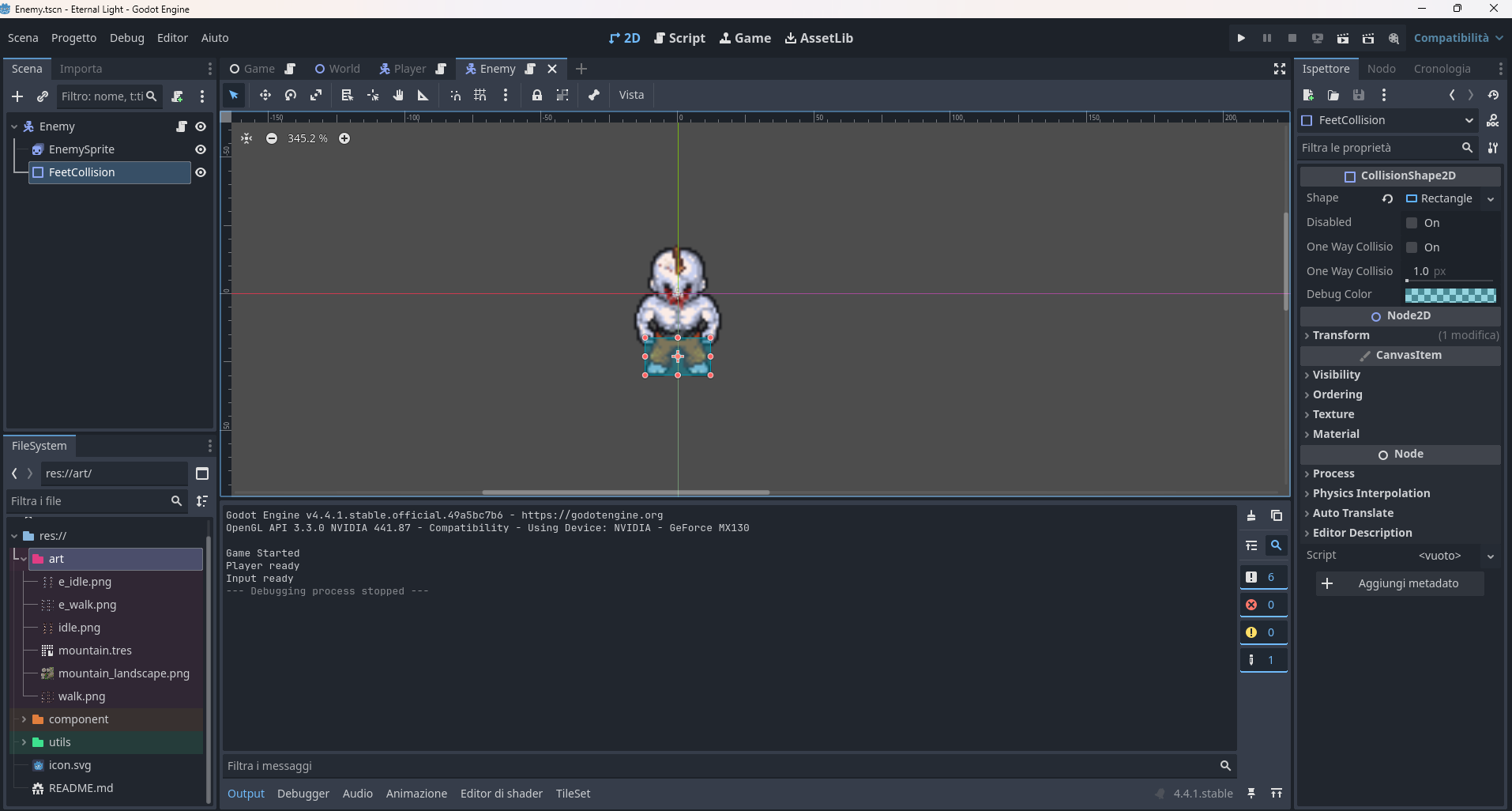Toggle visibility of EnemySprite node

(x=201, y=149)
